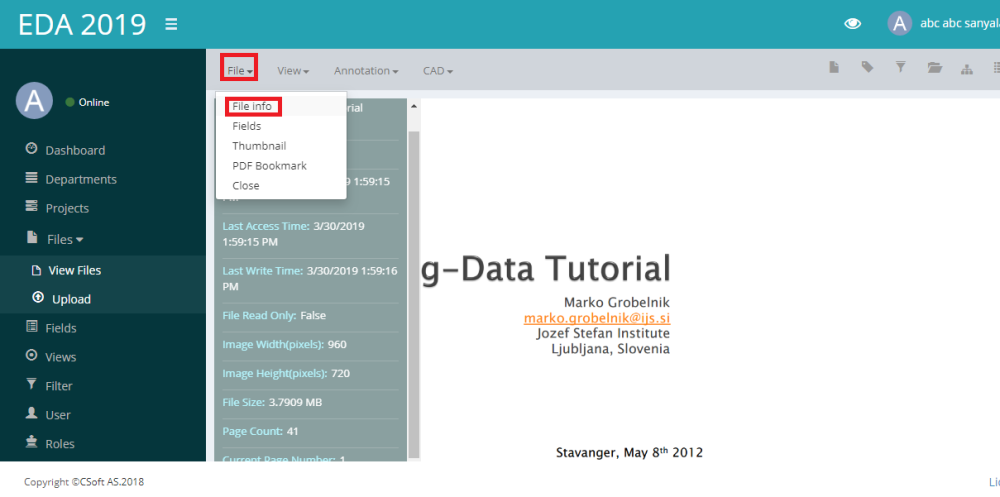Image resolution: width=1000 pixels, height=497 pixels.
Task: Open Projects from the sidebar
Action: tap(67, 209)
